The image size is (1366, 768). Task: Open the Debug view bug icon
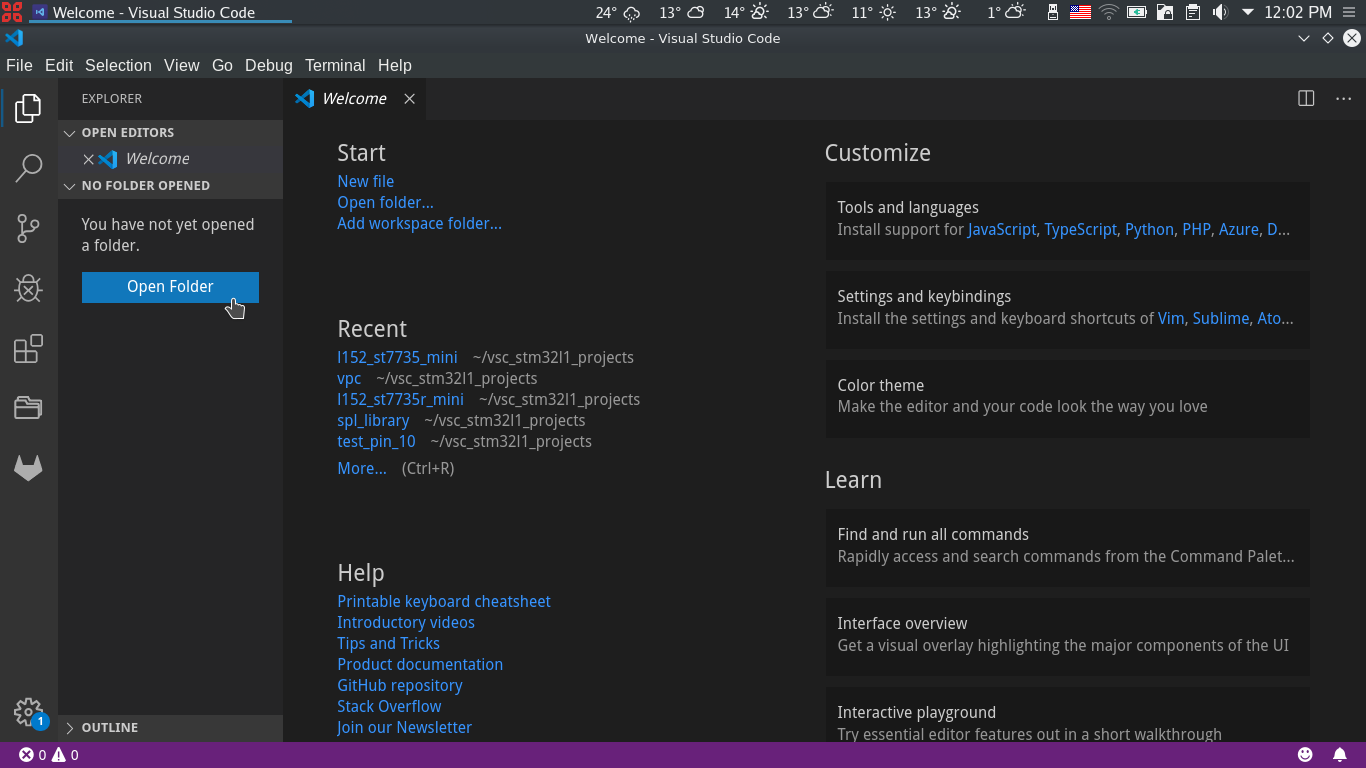point(28,289)
